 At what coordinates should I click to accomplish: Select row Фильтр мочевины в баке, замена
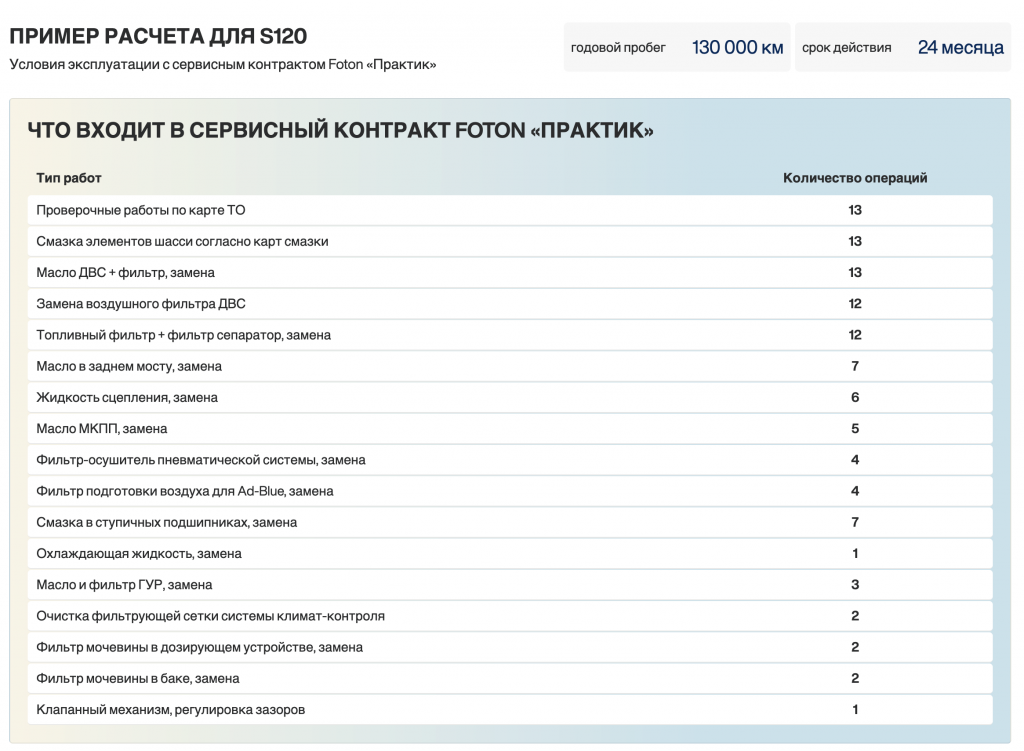pyautogui.click(x=510, y=679)
